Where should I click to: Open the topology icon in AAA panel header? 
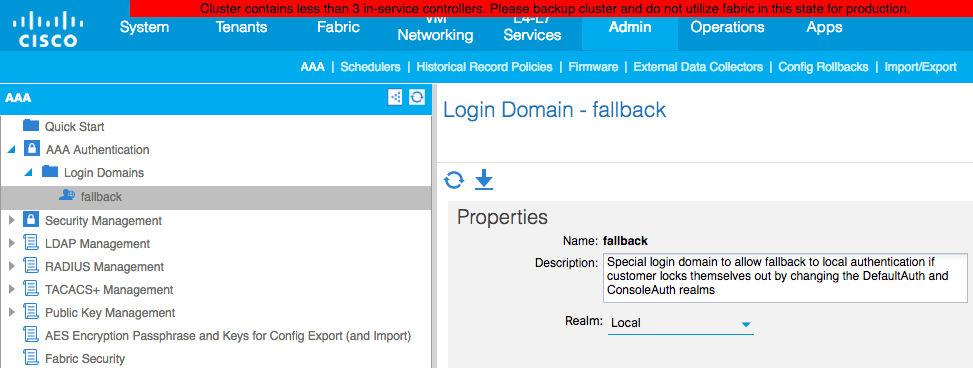point(395,97)
